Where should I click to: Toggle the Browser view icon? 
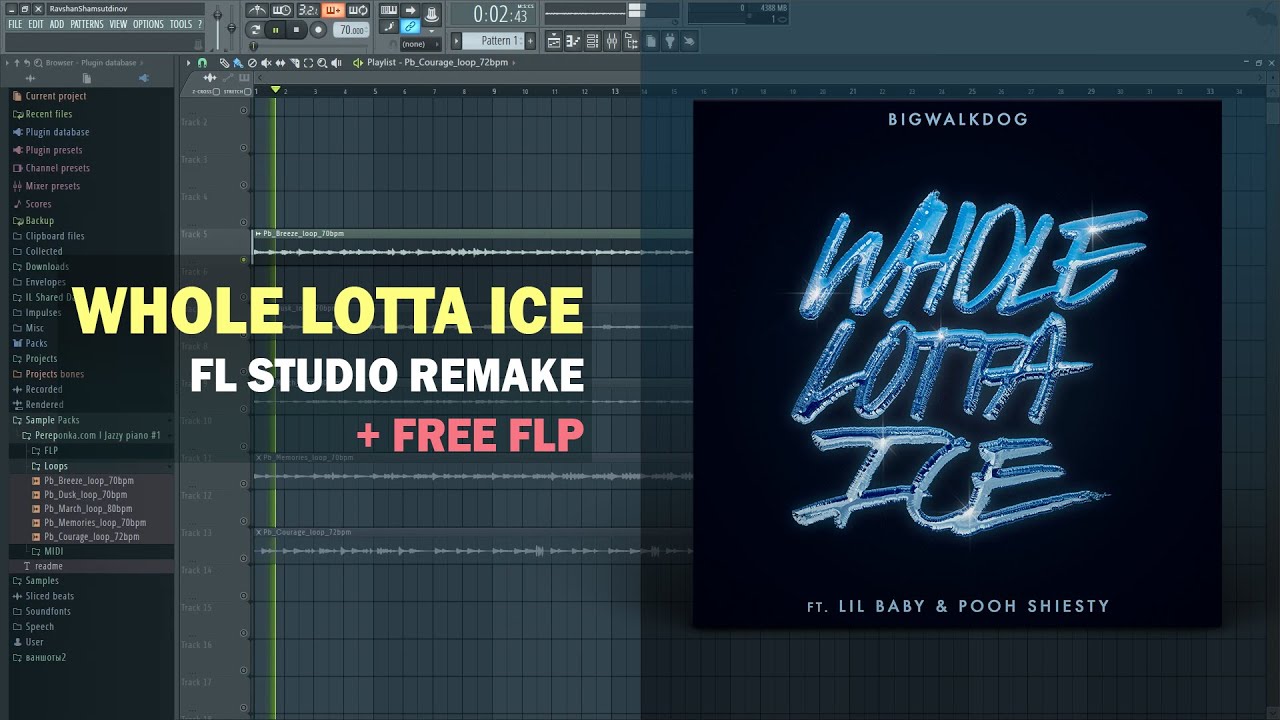click(x=631, y=41)
